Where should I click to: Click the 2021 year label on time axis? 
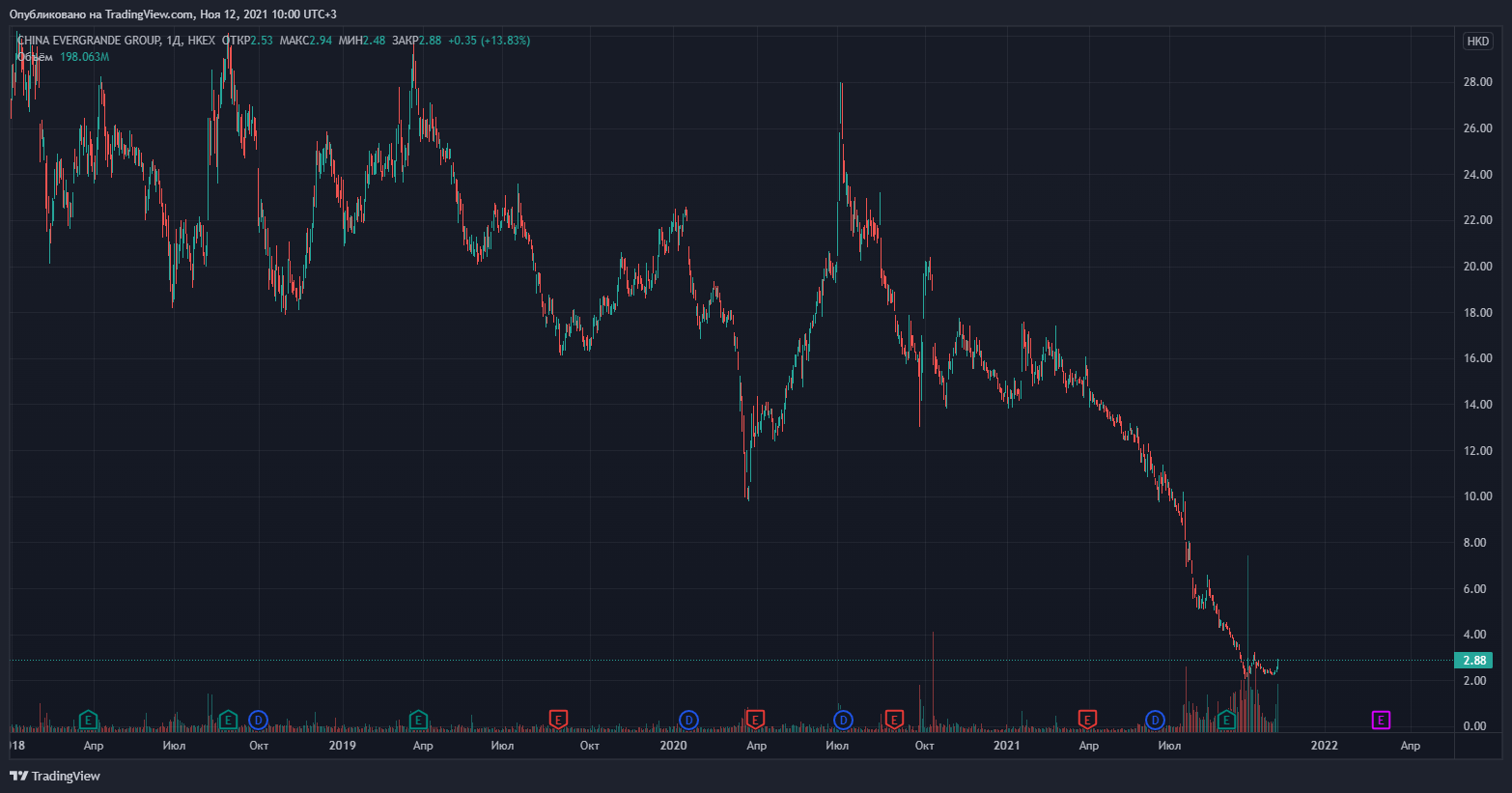click(x=1006, y=746)
